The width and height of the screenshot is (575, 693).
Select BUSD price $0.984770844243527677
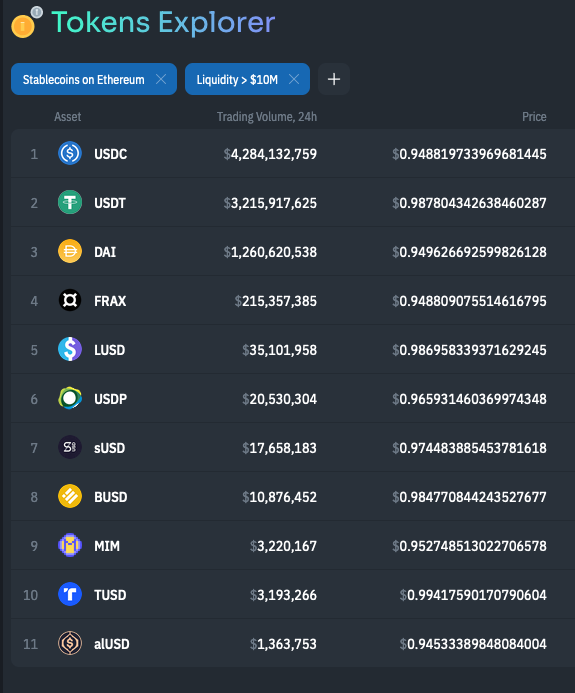(x=469, y=497)
